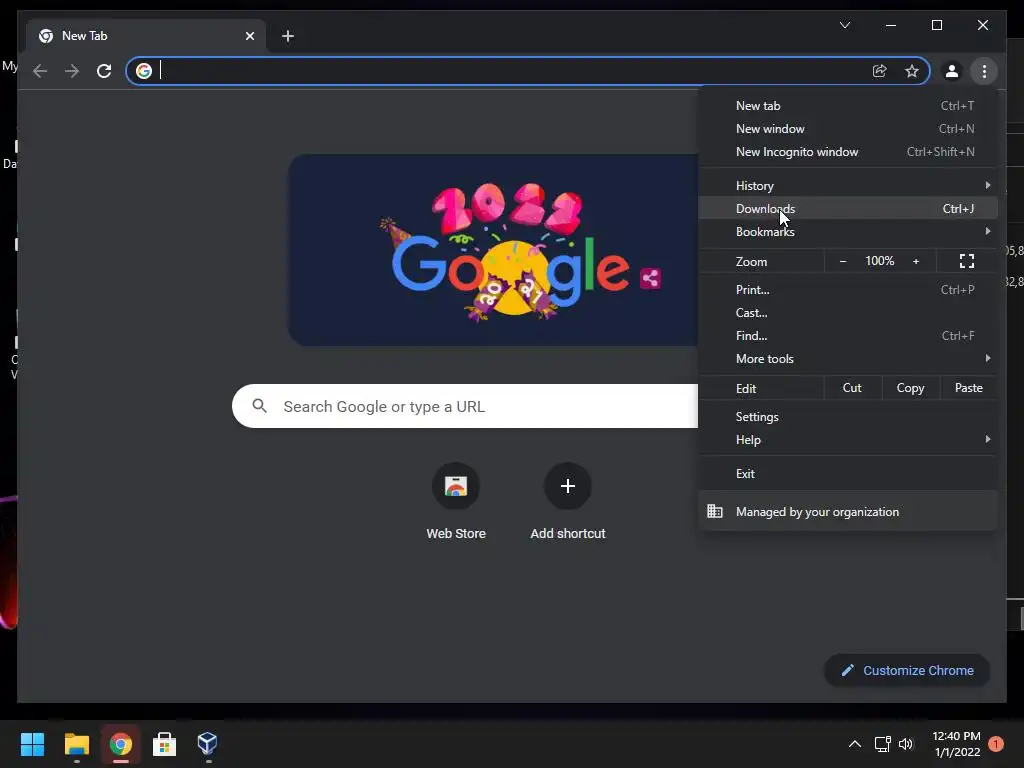1024x768 pixels.
Task: Open the Web Store shortcut
Action: pyautogui.click(x=456, y=502)
